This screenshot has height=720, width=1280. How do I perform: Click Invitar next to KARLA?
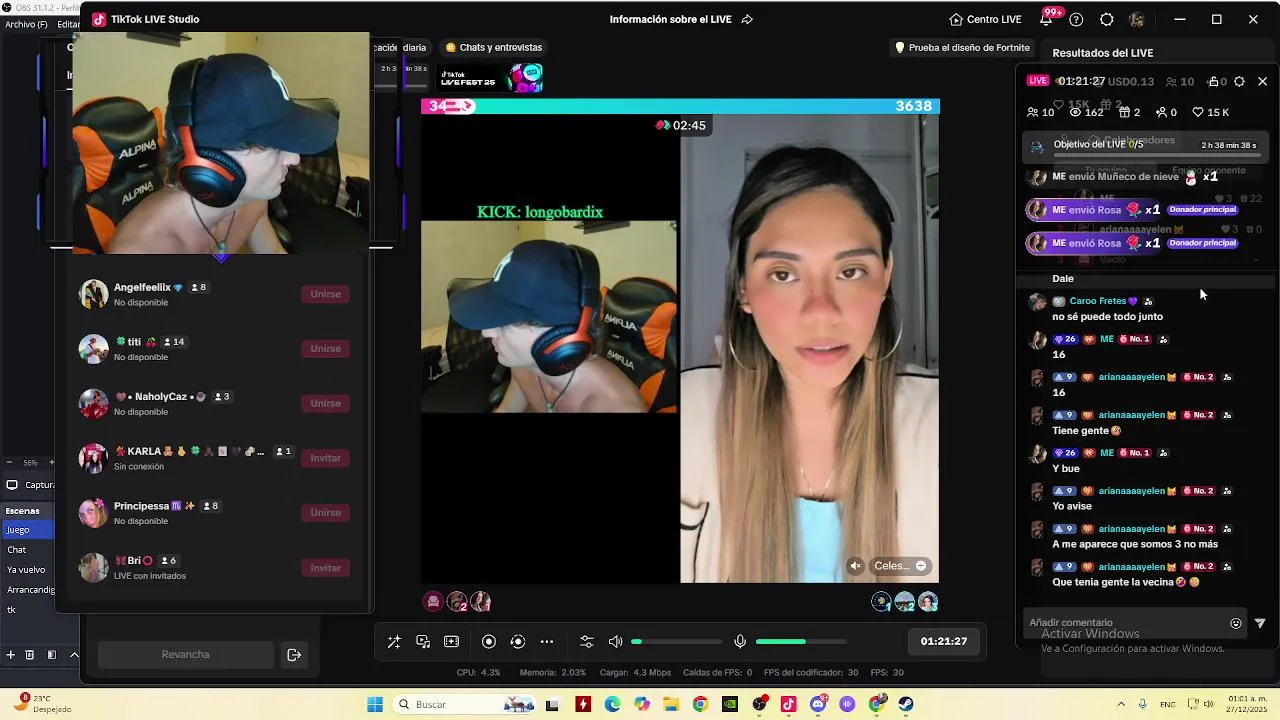tap(325, 458)
